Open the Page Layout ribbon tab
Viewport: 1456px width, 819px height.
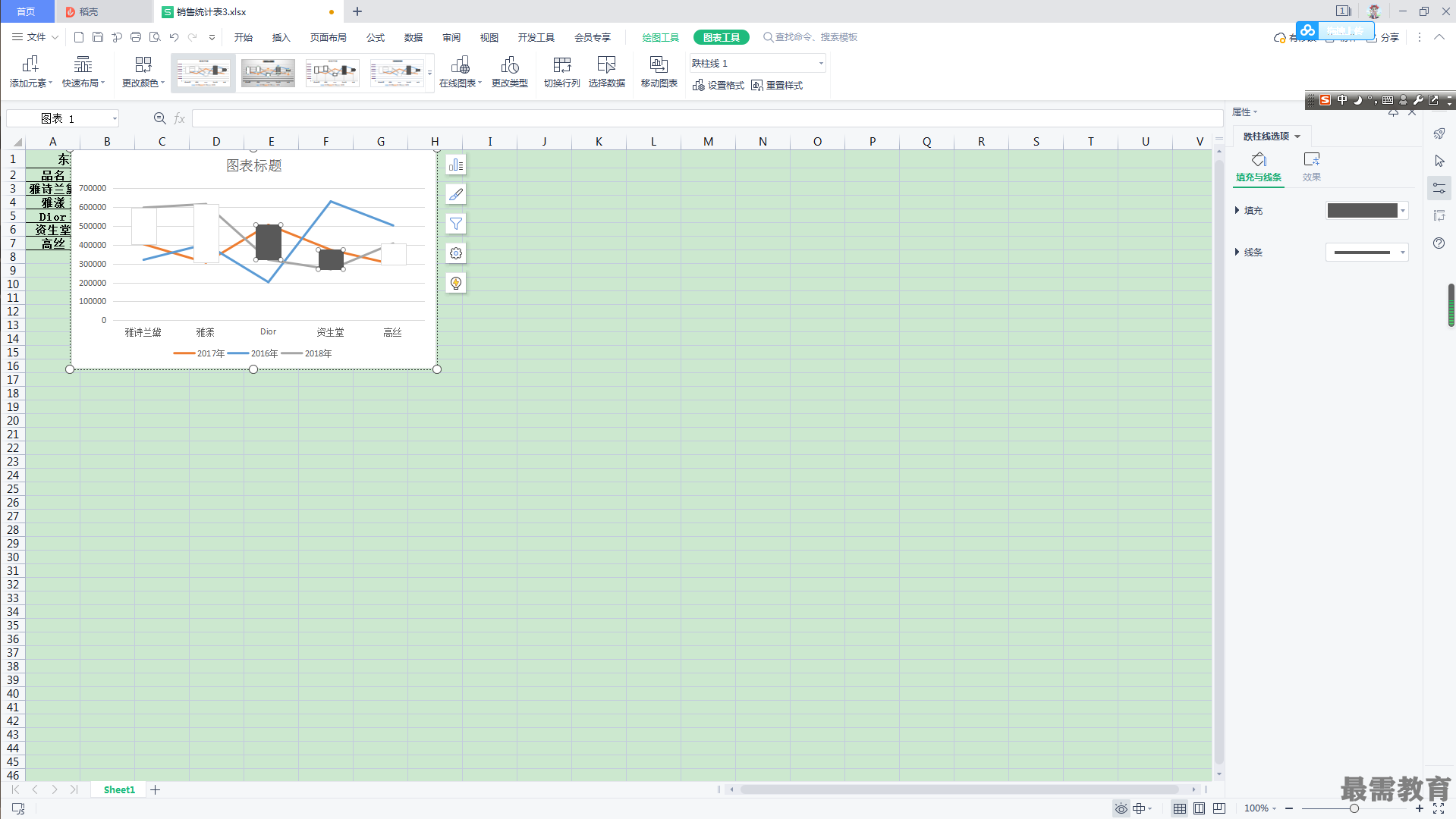[329, 37]
